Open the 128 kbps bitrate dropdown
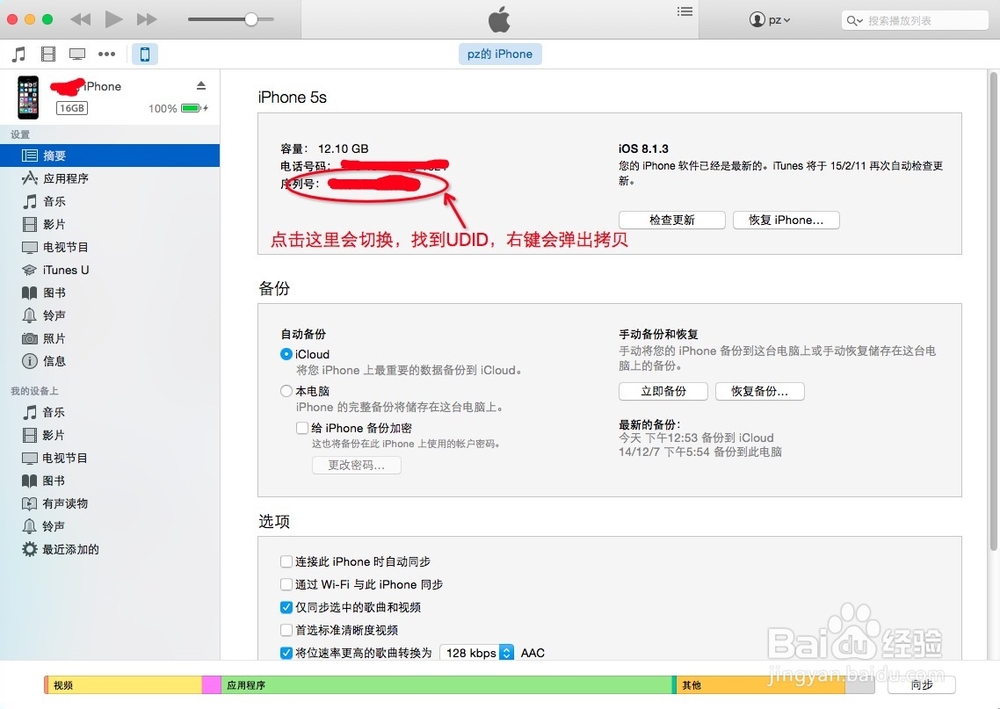 (477, 653)
